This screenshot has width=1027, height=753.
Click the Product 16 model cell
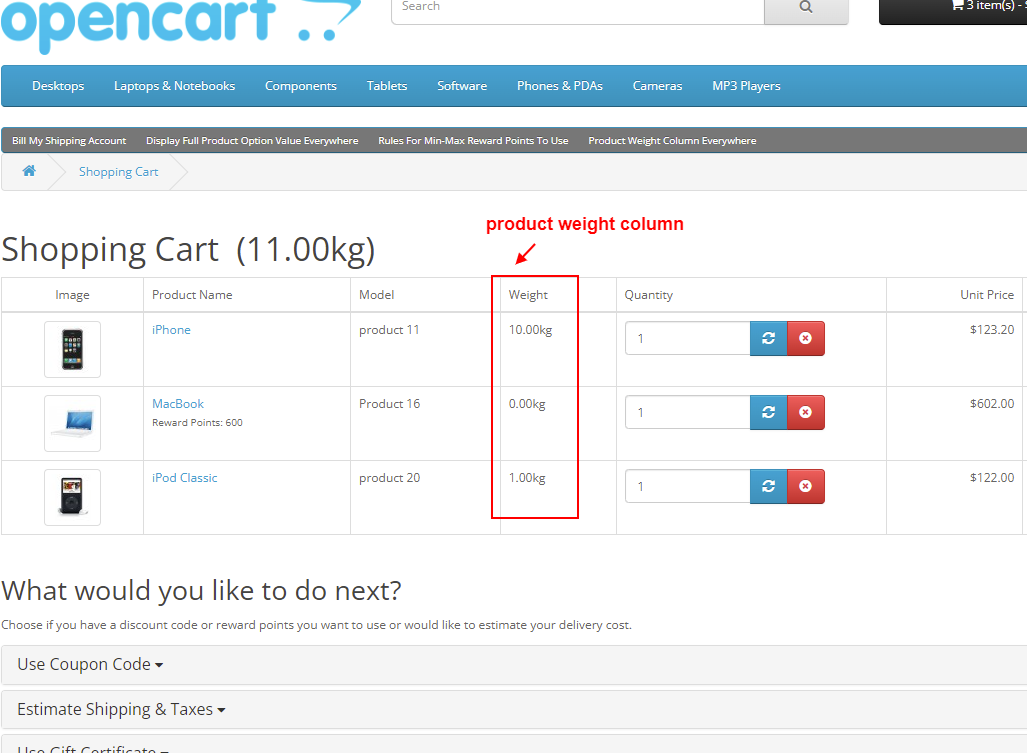(390, 404)
